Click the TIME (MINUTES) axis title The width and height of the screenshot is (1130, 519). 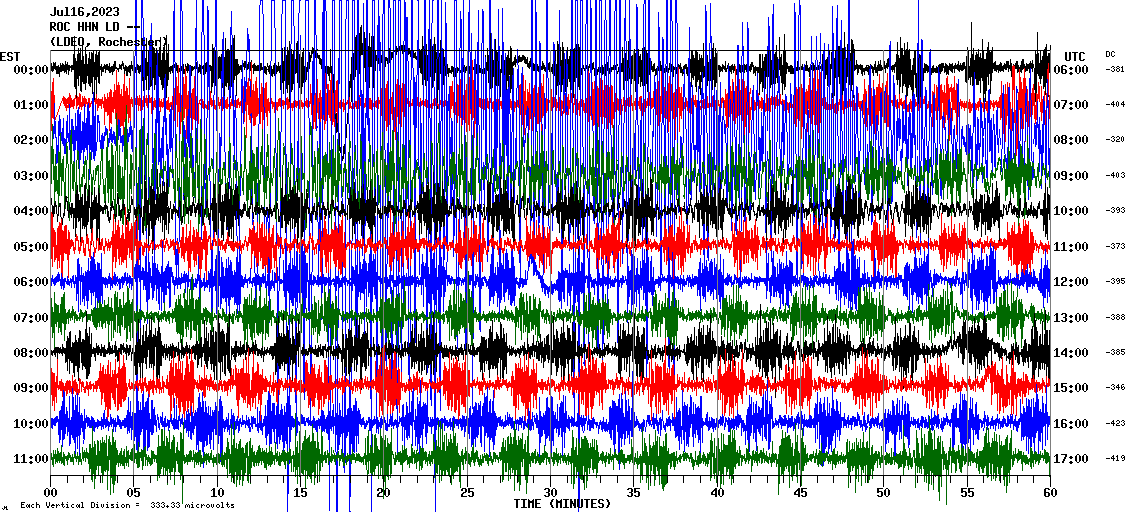point(562,504)
